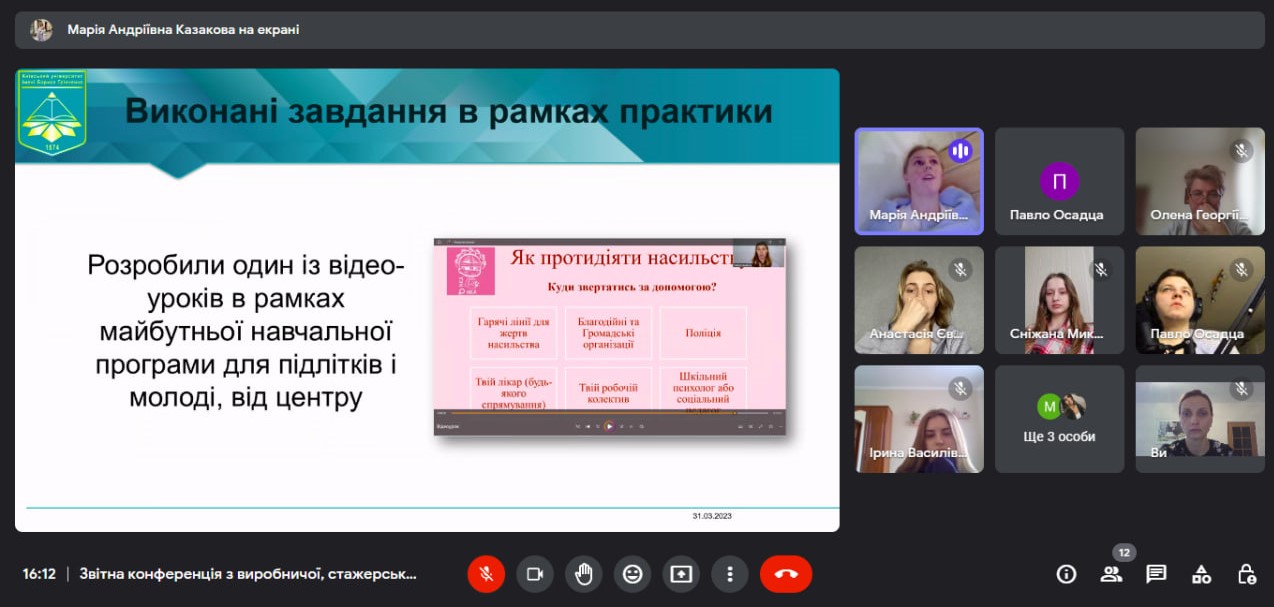1274x607 pixels.
Task: Click the Павло Осадца avatar tile
Action: point(1059,181)
